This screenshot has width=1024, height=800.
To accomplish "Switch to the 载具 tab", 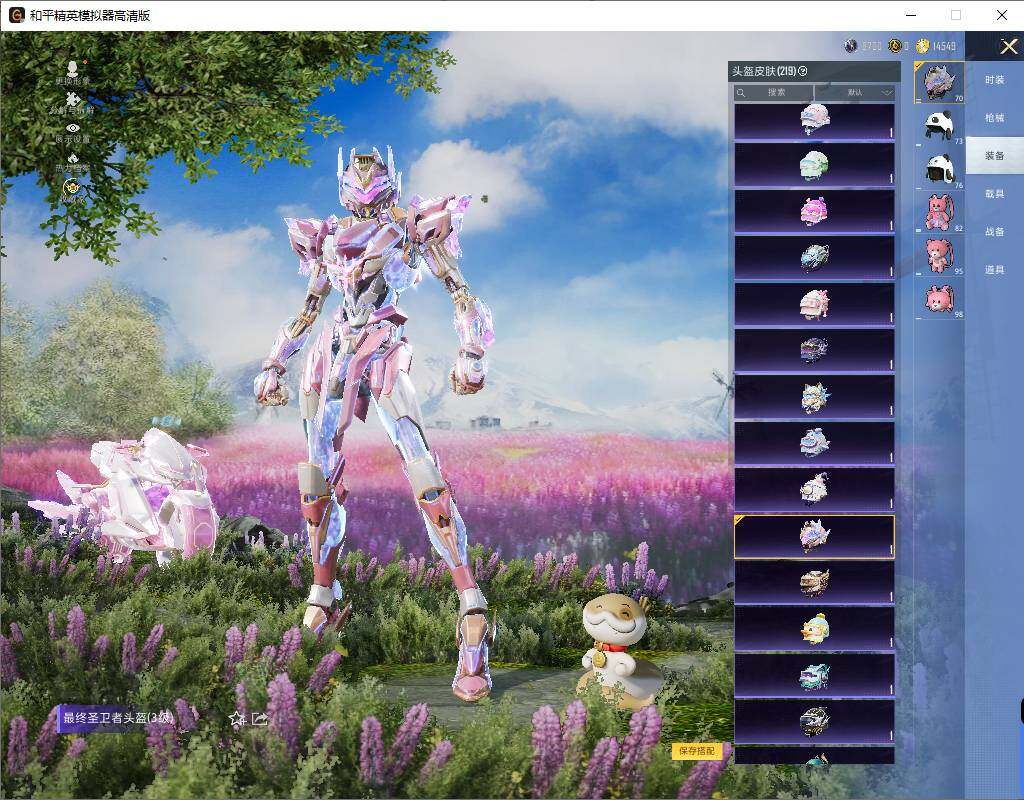I will pos(995,193).
